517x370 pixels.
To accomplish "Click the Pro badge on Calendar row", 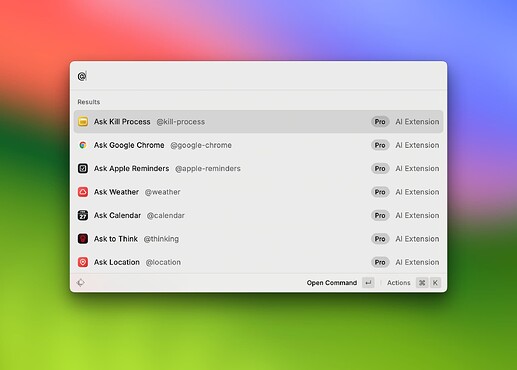I will click(x=380, y=215).
